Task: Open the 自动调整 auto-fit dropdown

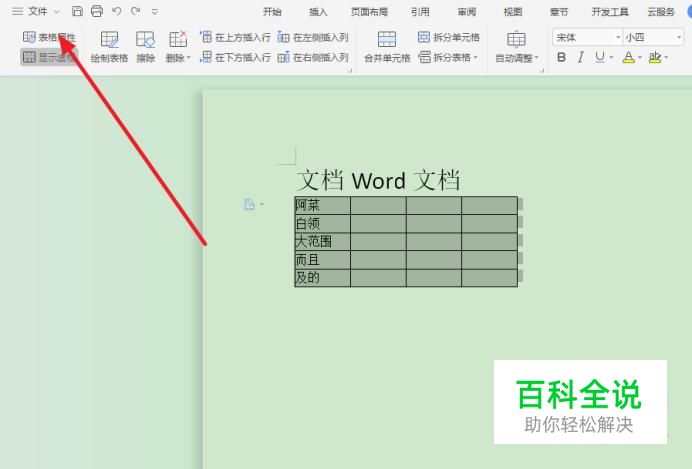Action: [516, 47]
